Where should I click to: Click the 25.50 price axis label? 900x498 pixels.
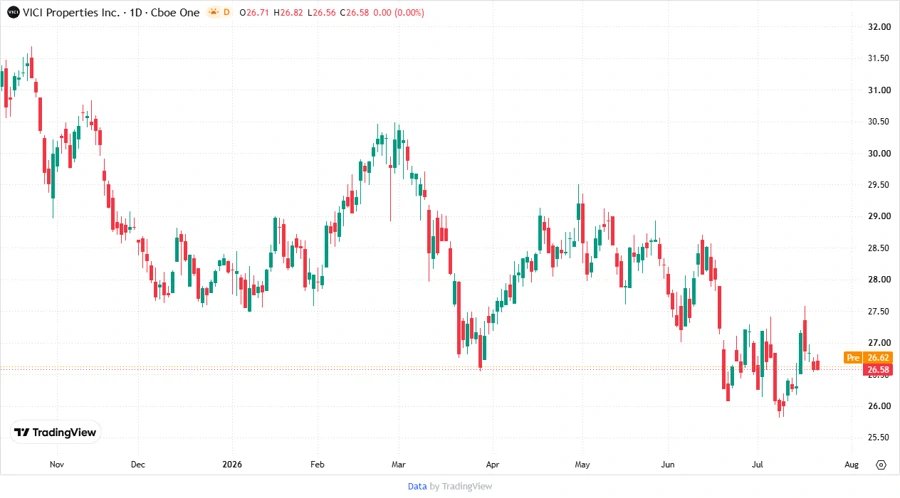[879, 438]
